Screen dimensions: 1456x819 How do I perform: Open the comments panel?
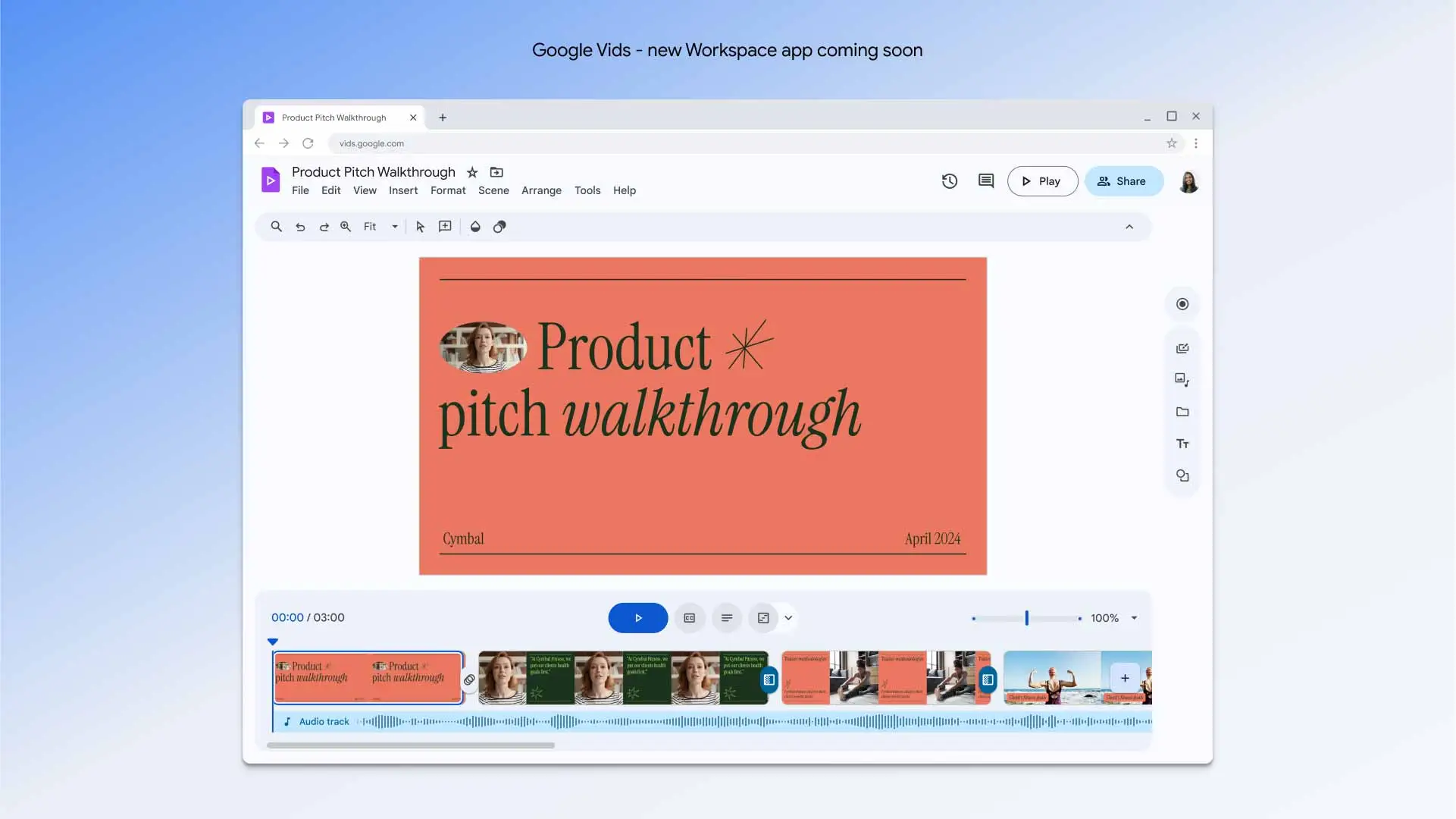(x=985, y=180)
